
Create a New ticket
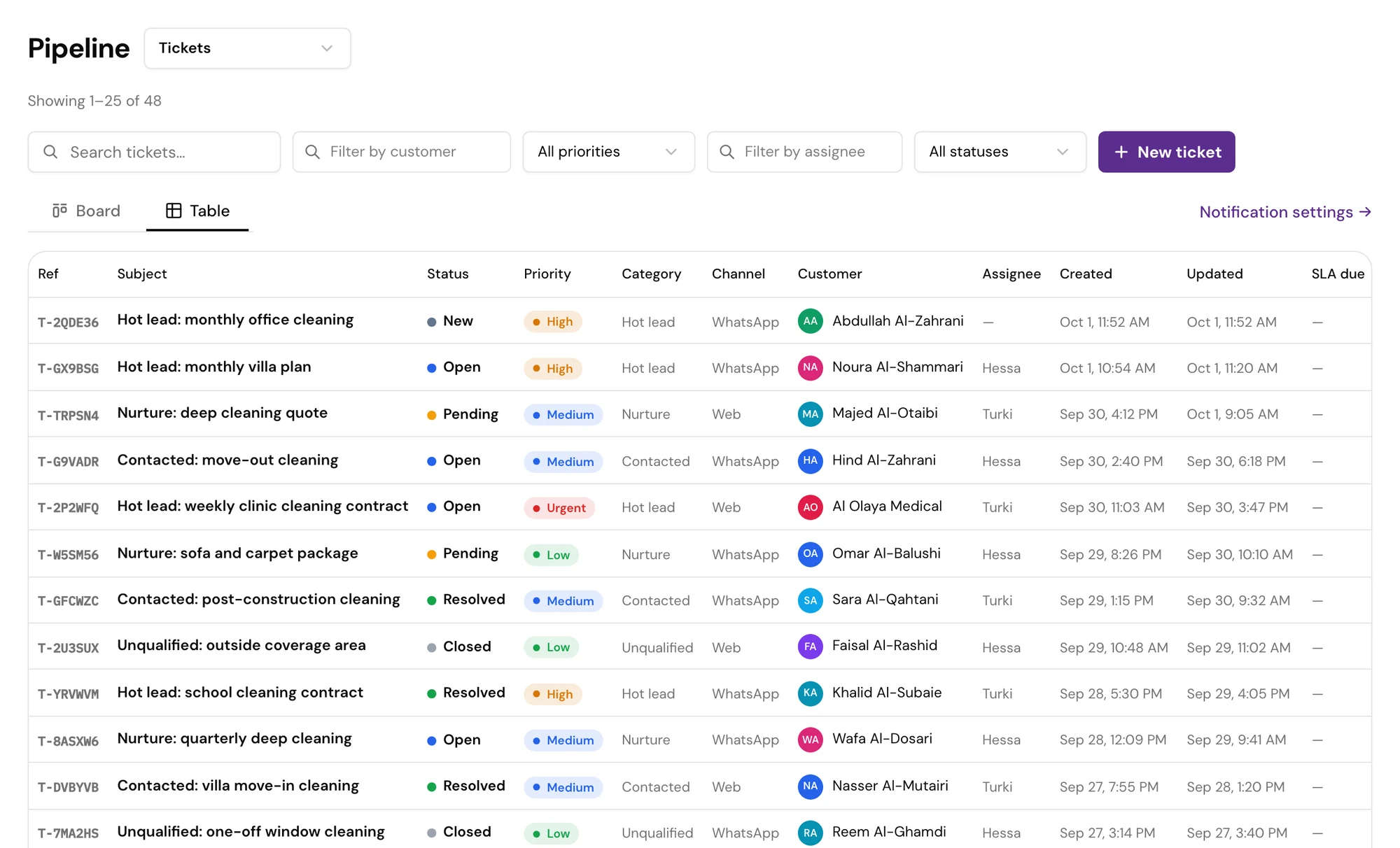1166,152
